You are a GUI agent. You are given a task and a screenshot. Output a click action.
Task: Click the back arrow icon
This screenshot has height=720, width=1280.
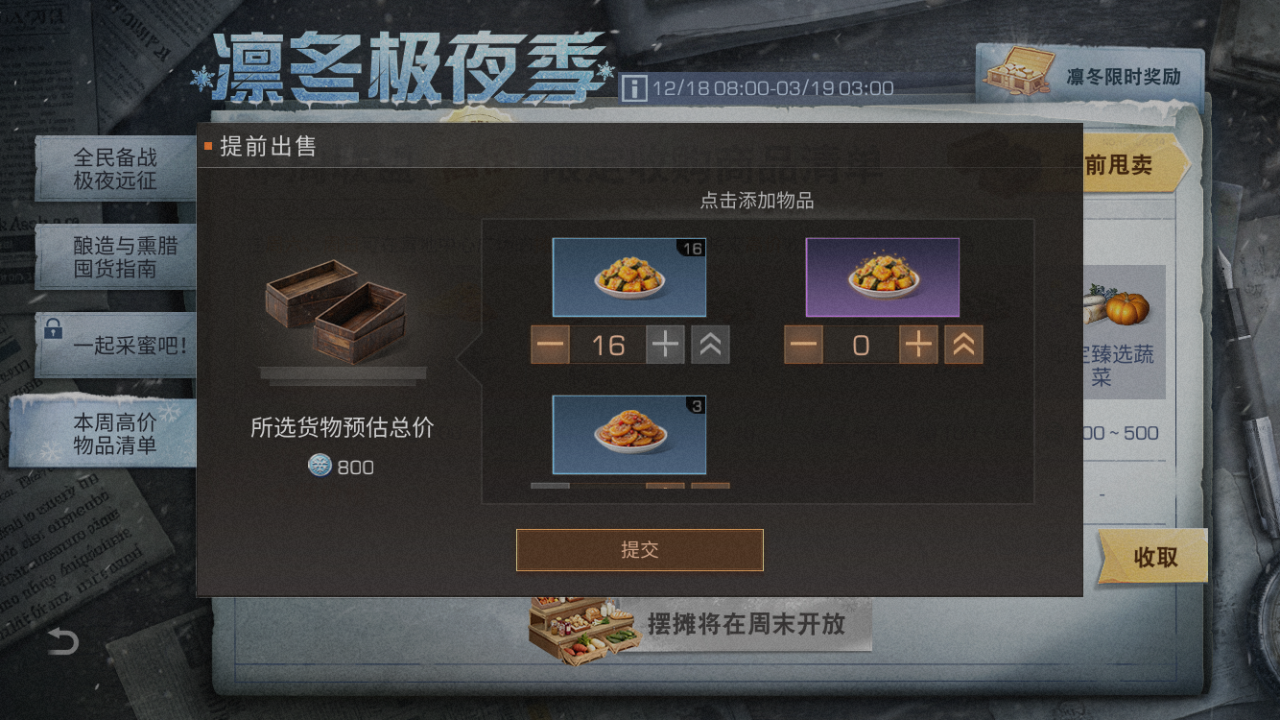(62, 641)
